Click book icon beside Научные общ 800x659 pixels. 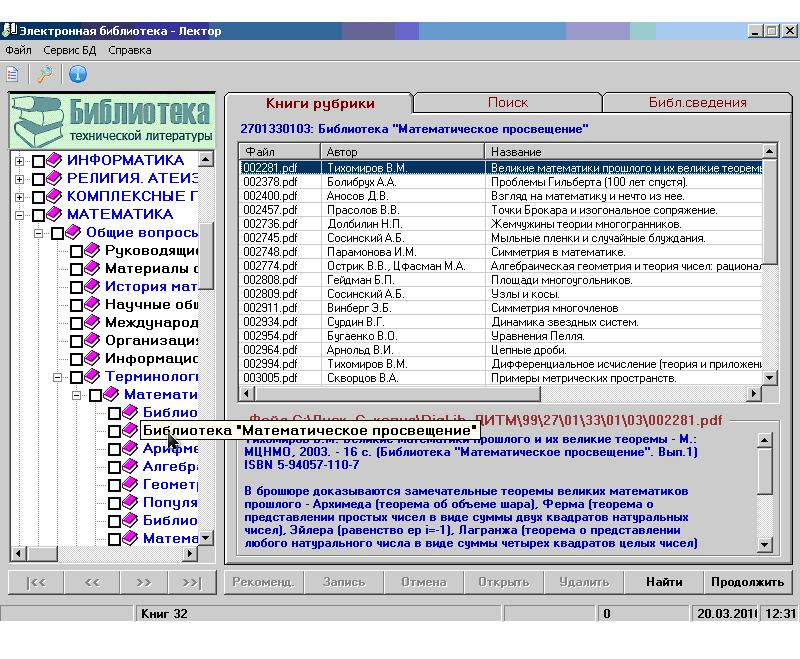[92, 304]
